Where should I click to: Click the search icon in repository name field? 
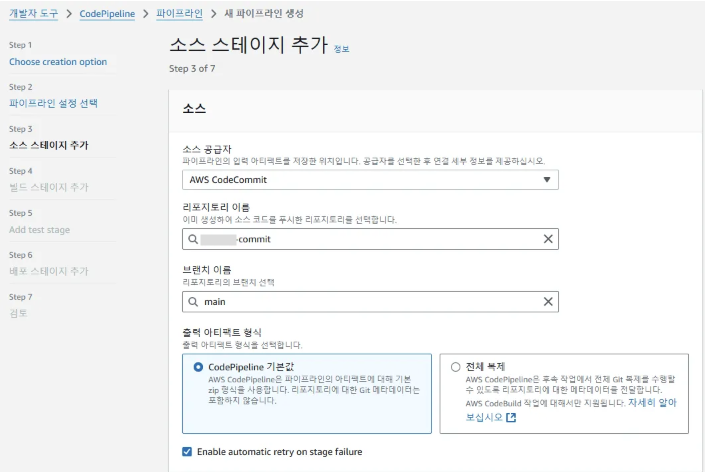(x=193, y=239)
